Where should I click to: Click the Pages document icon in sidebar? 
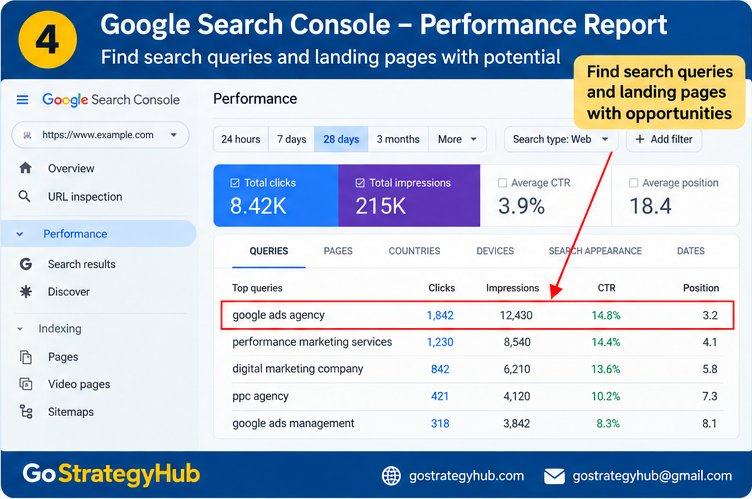pos(25,357)
